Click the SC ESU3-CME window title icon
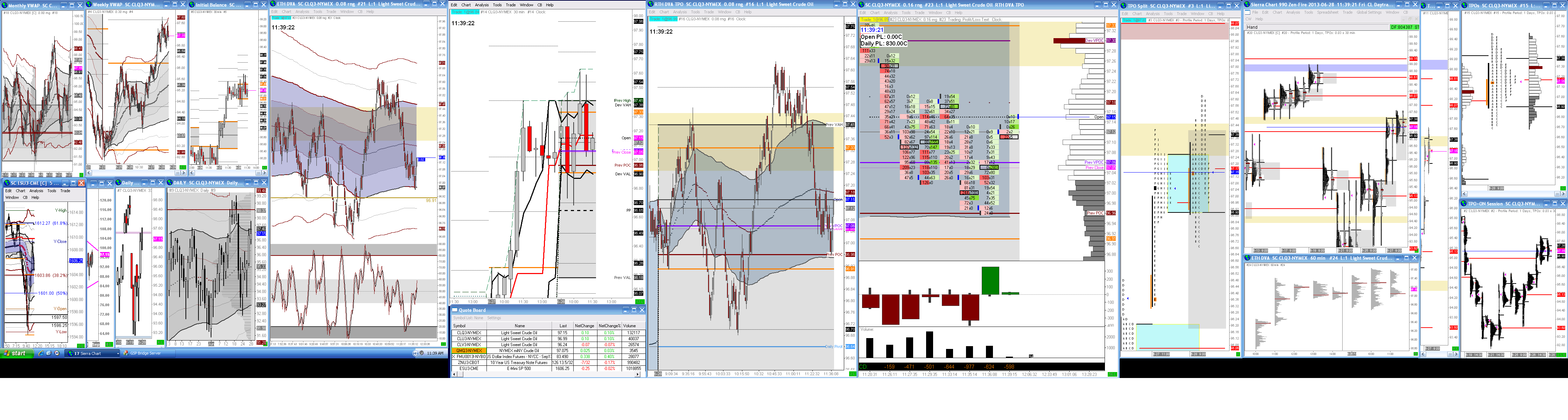Screen dimensions: 1568x420 click(x=7, y=183)
